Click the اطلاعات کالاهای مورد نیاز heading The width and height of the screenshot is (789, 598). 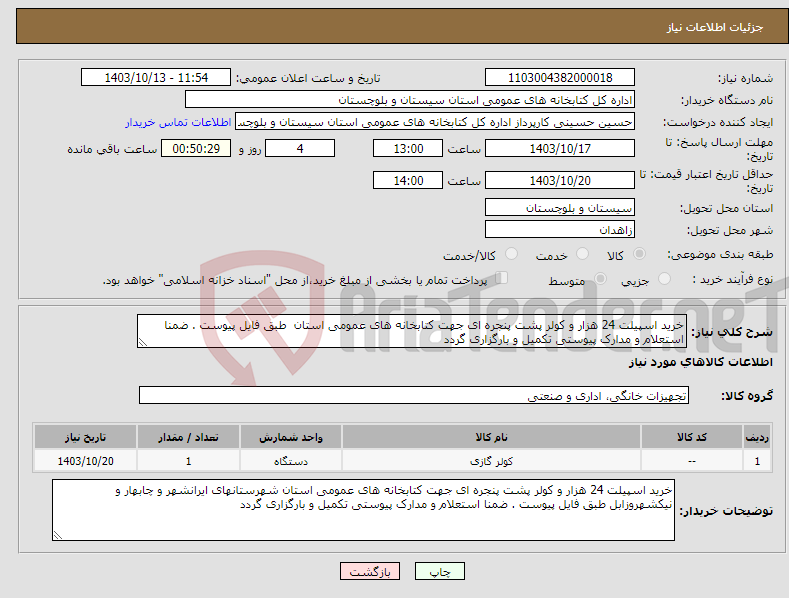(x=700, y=362)
